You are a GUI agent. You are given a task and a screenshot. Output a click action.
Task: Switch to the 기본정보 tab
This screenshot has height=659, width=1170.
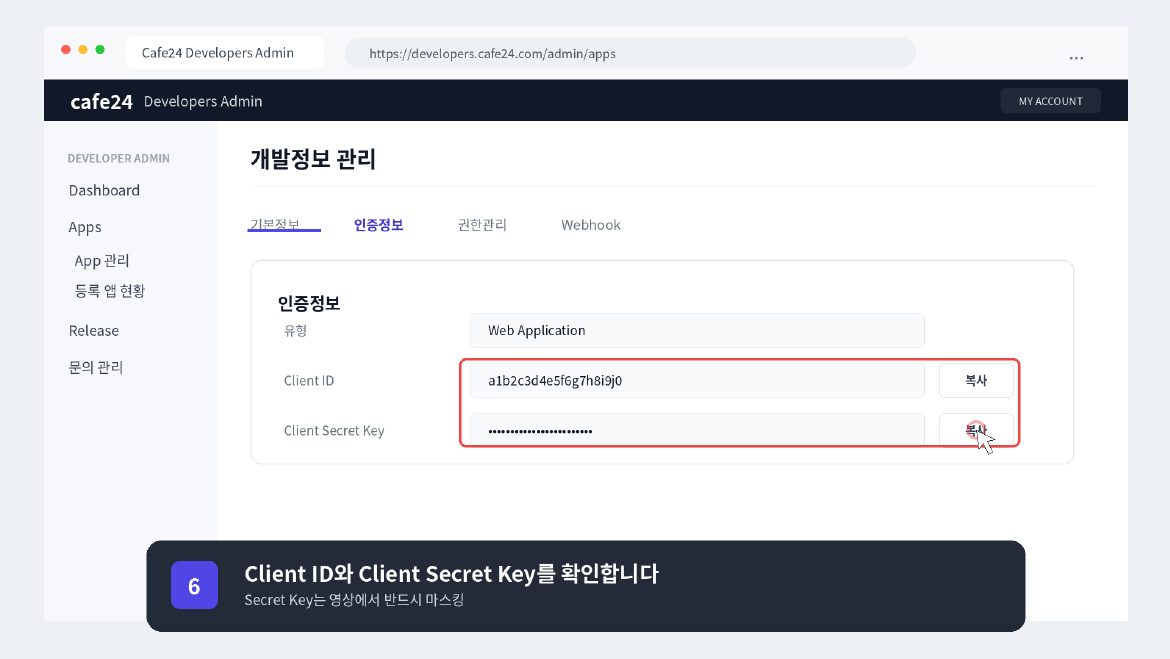pos(275,225)
